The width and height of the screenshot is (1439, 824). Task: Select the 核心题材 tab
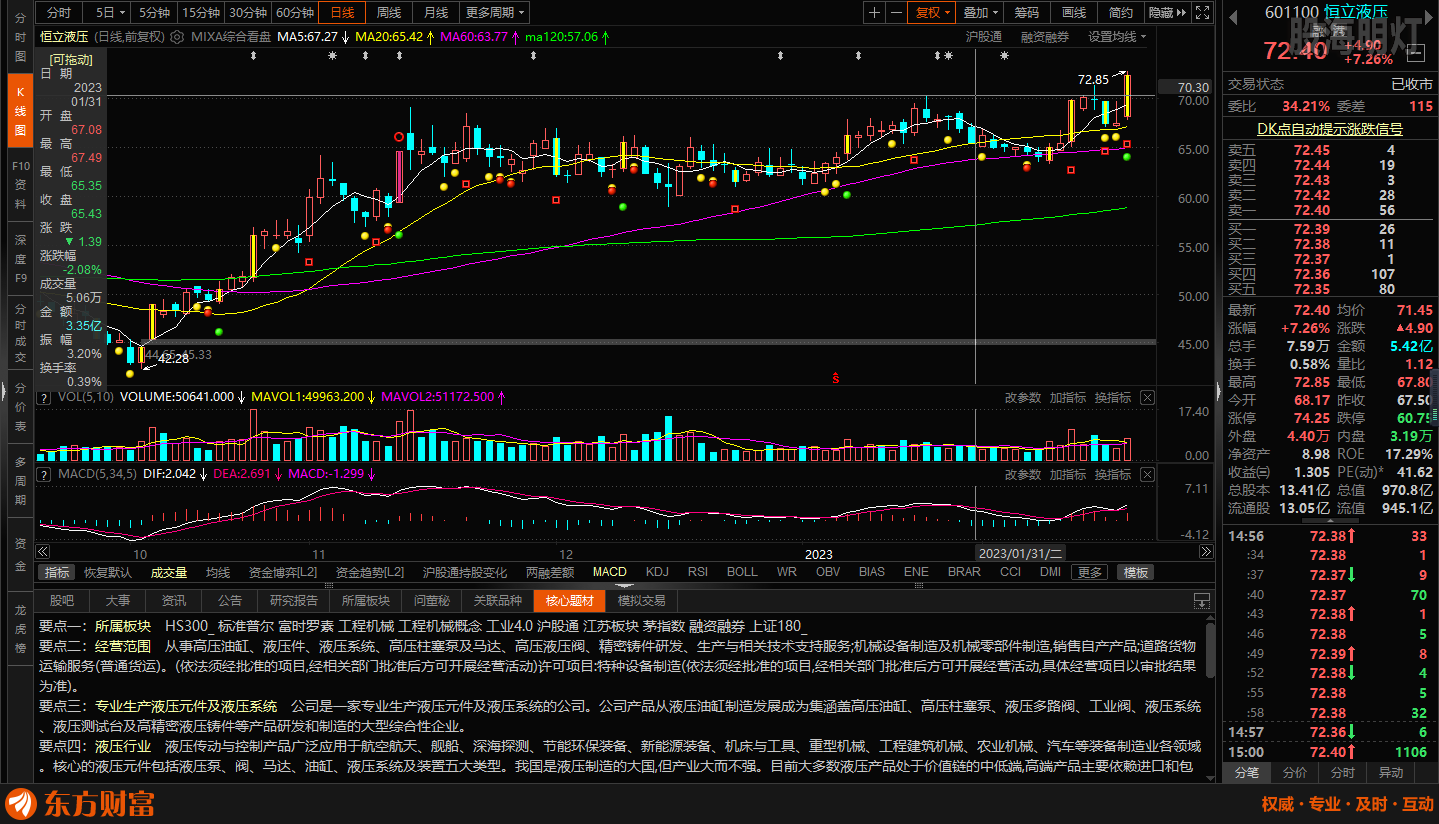click(569, 601)
